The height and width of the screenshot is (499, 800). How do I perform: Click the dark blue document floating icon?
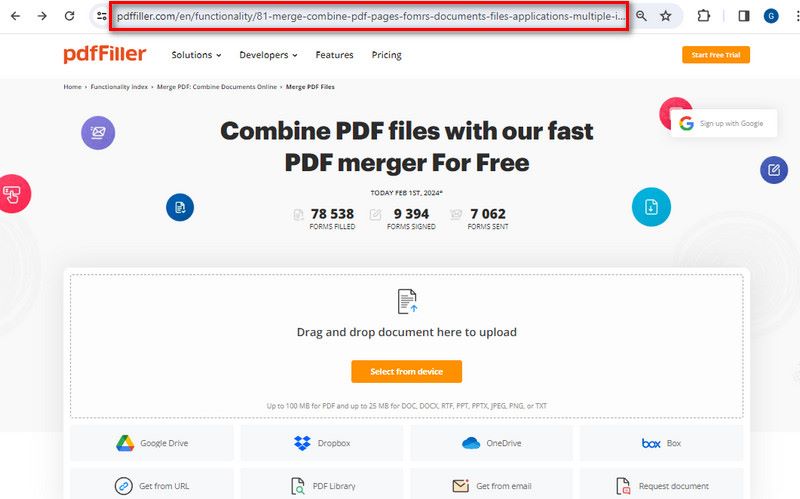pos(180,207)
